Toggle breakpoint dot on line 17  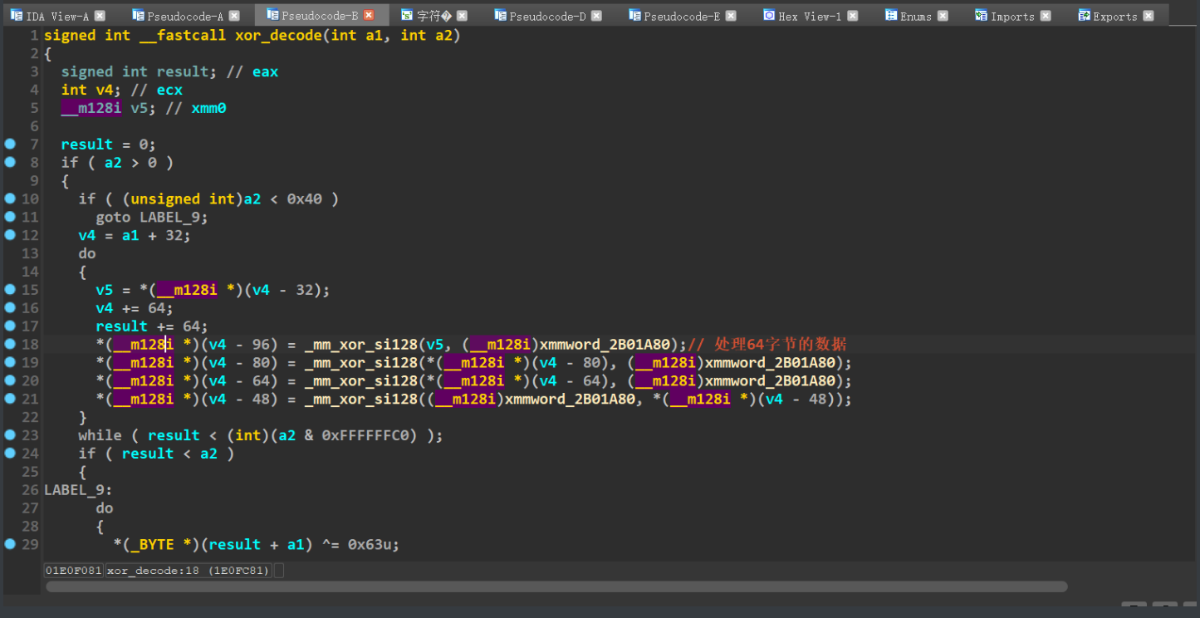(10, 326)
